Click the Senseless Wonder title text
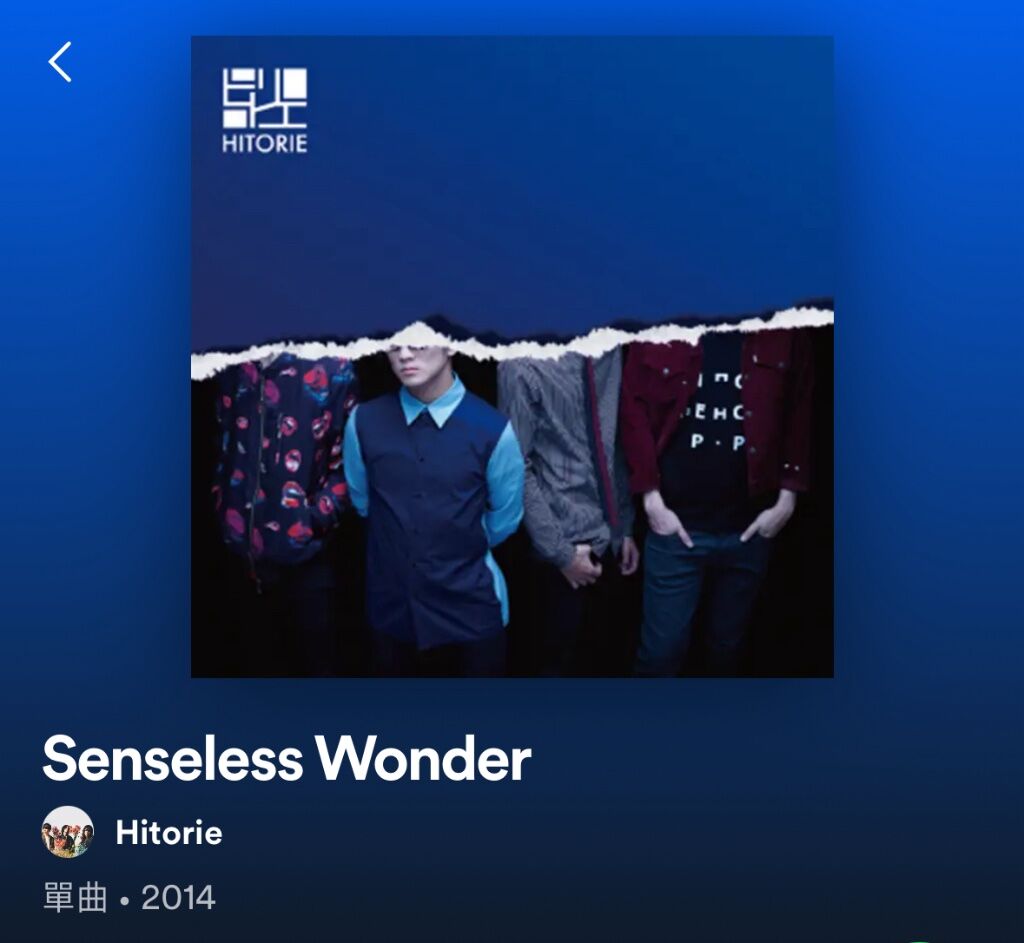Viewport: 1024px width, 943px height. tap(286, 759)
